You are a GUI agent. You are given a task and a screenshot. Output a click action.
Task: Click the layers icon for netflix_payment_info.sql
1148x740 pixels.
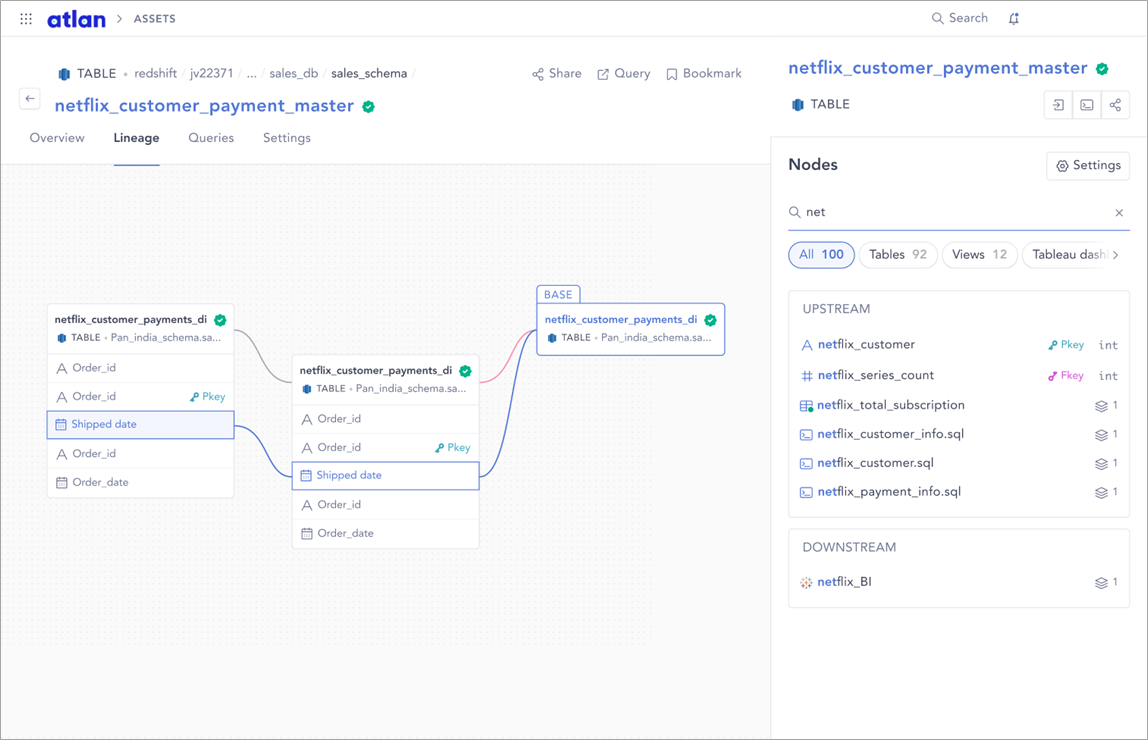tap(1101, 493)
